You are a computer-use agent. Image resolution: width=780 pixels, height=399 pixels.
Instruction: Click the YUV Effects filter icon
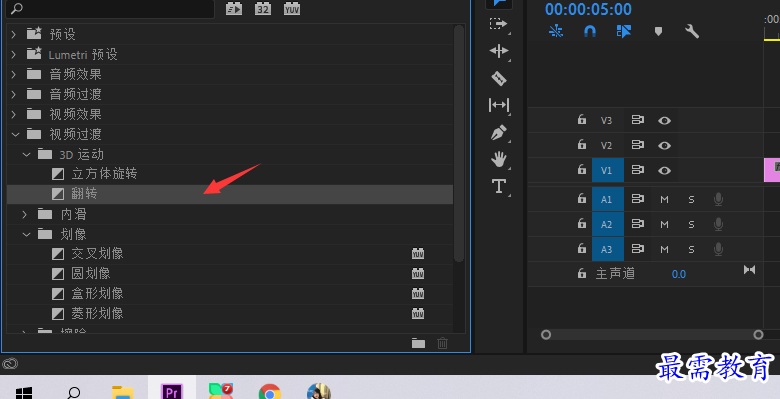coord(292,8)
